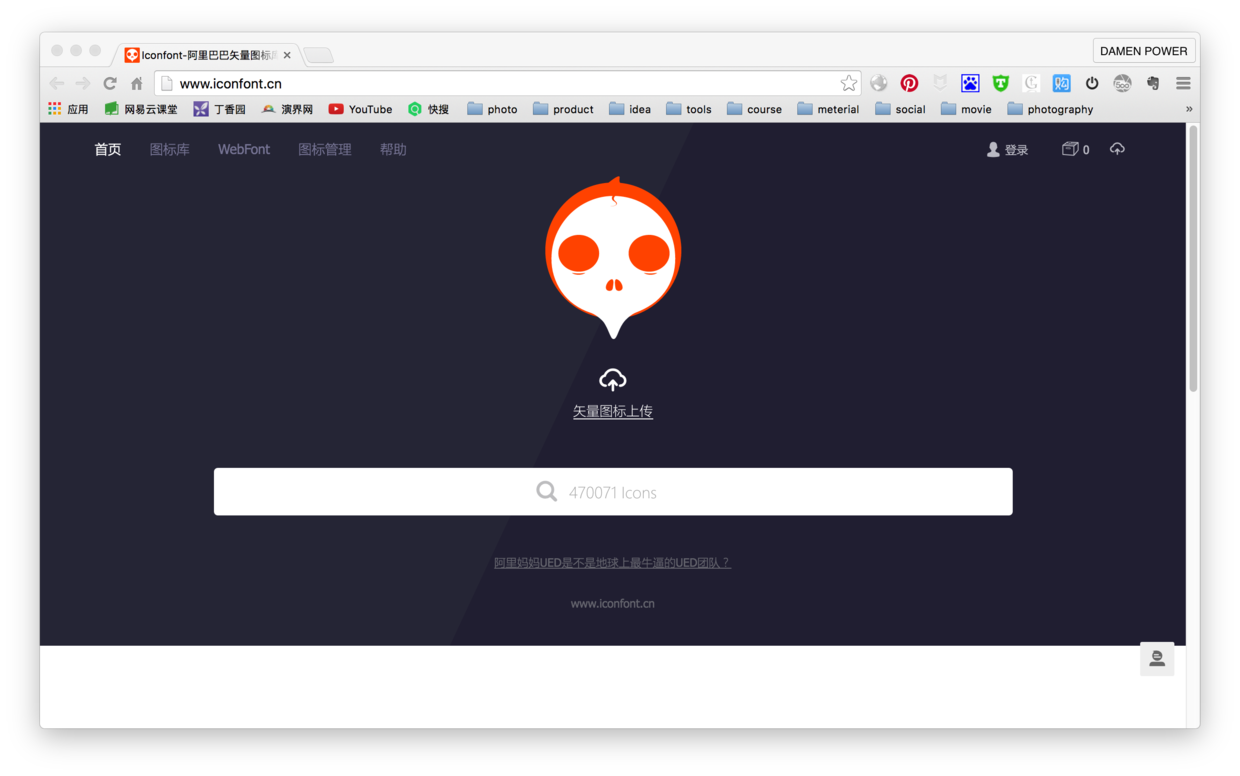Open the blue shopping extension icon
This screenshot has width=1240, height=776.
tap(1061, 83)
